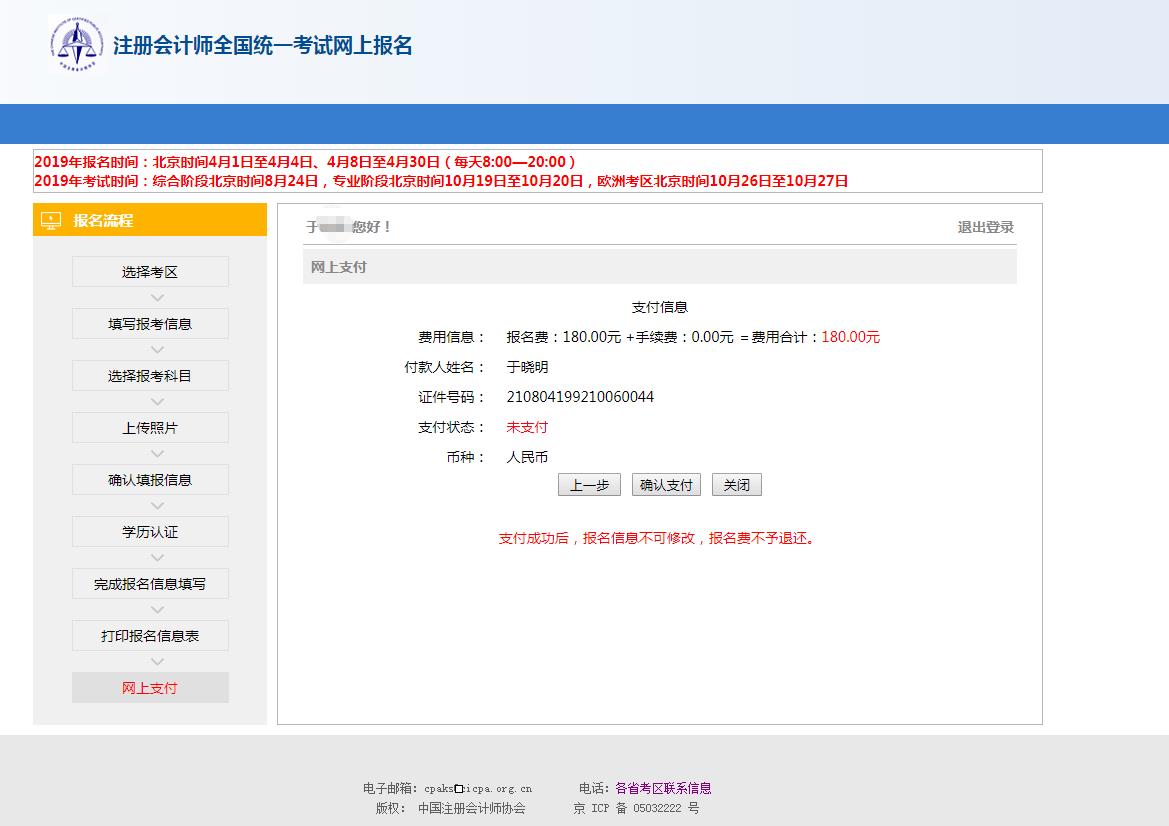Click 确认填报信息 in the sidebar

(x=149, y=479)
